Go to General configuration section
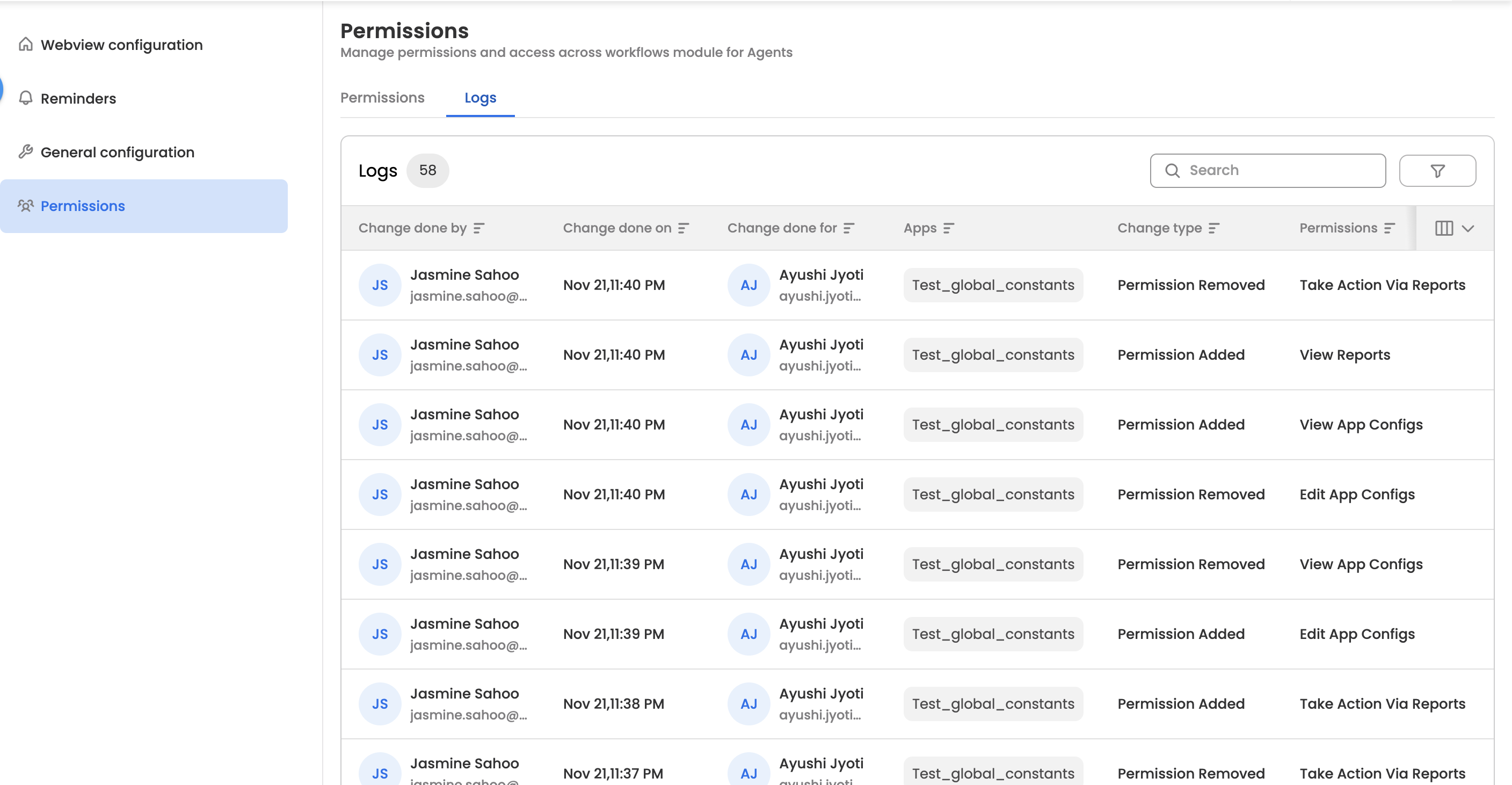Screen dimensions: 1512x785 click(x=117, y=152)
